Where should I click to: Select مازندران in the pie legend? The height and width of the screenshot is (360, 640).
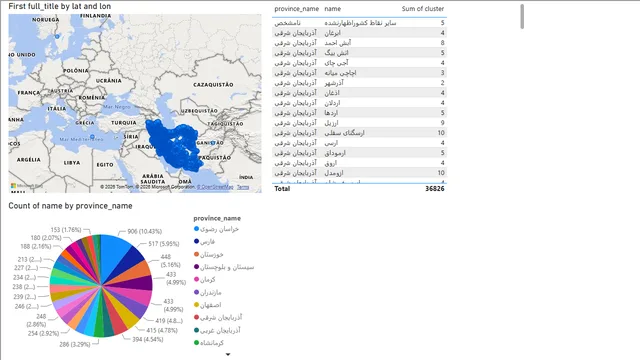coord(207,292)
